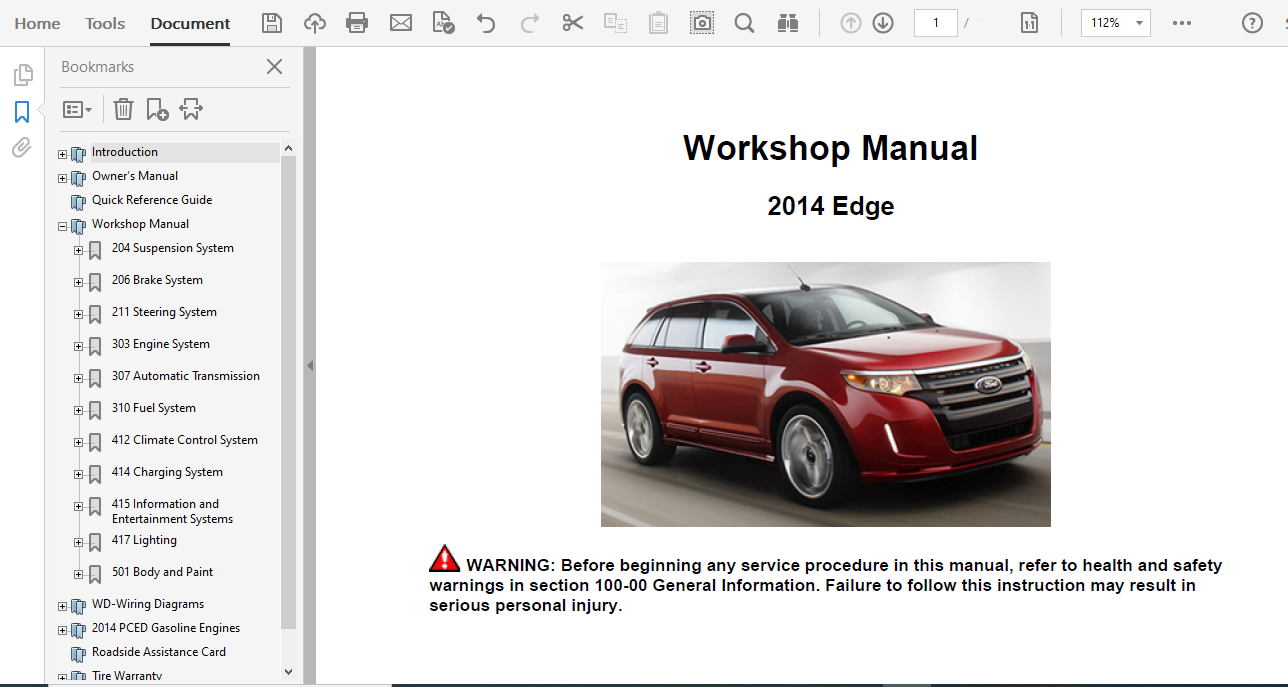Expand the 204 Suspension System bookmark
Screen dimensions: 1288x687
coord(78,251)
